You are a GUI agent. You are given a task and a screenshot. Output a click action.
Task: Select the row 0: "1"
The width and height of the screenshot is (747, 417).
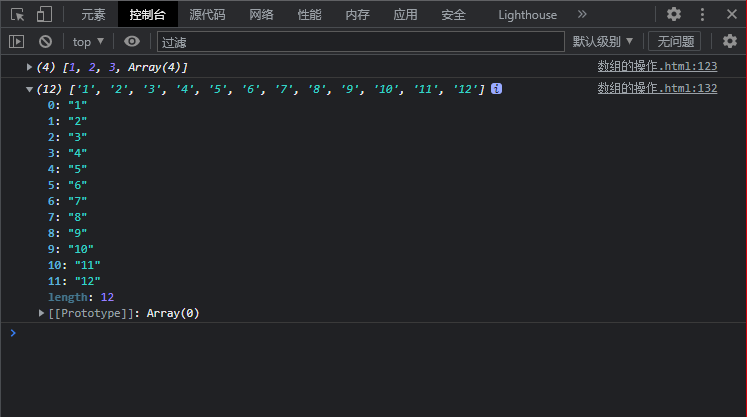pos(67,105)
